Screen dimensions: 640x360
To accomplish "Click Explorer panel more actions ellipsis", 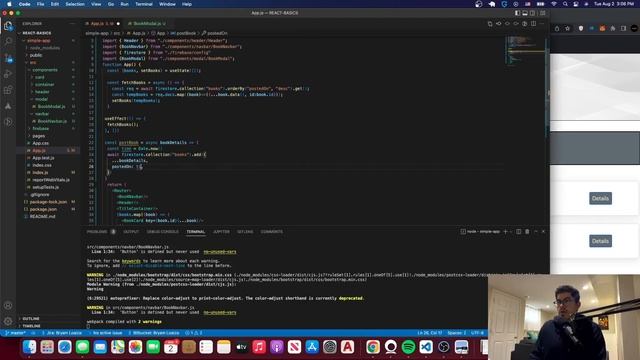I will point(73,24).
